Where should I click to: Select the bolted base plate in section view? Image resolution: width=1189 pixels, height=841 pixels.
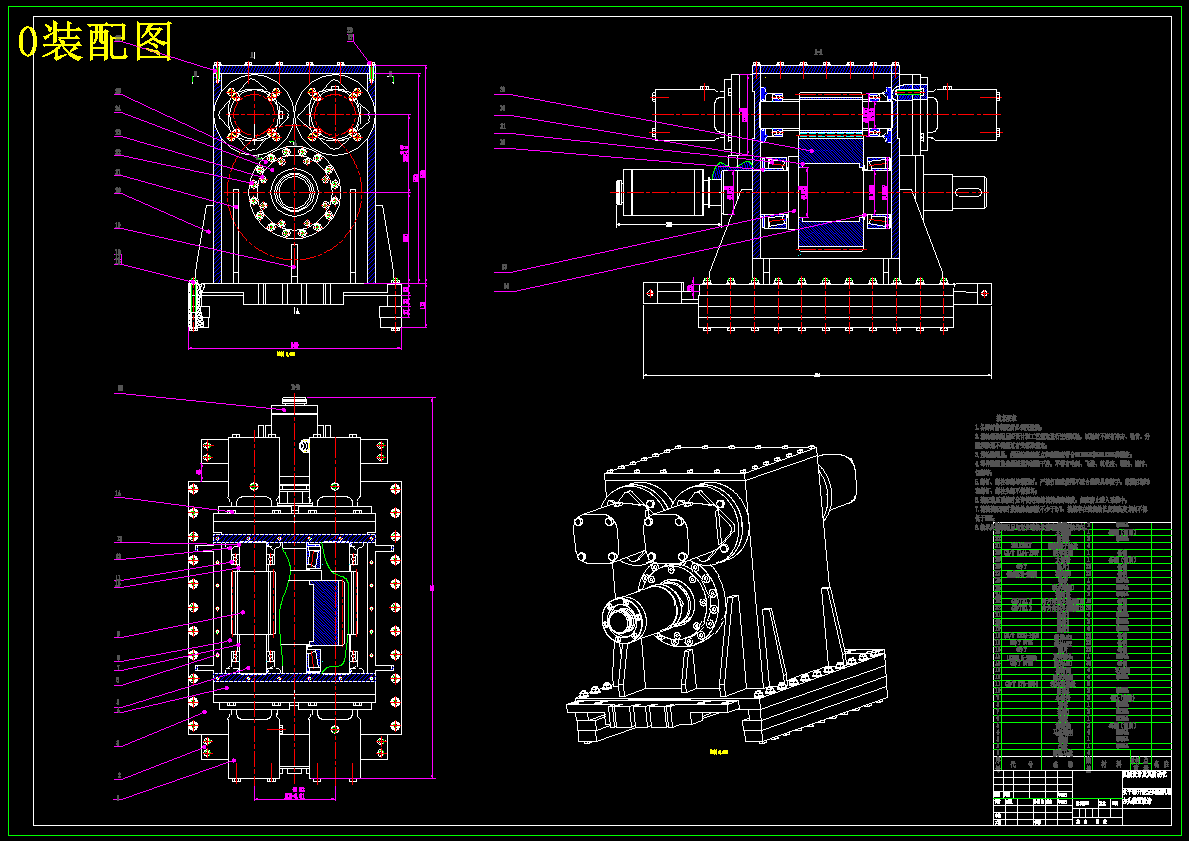[x=824, y=304]
